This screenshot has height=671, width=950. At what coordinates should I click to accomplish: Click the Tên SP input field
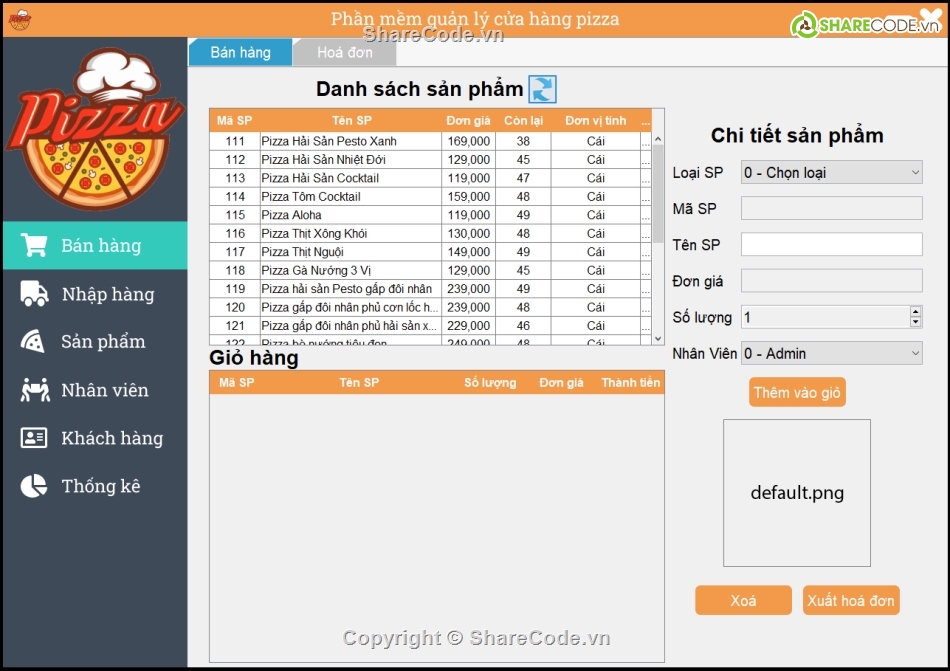[x=831, y=245]
